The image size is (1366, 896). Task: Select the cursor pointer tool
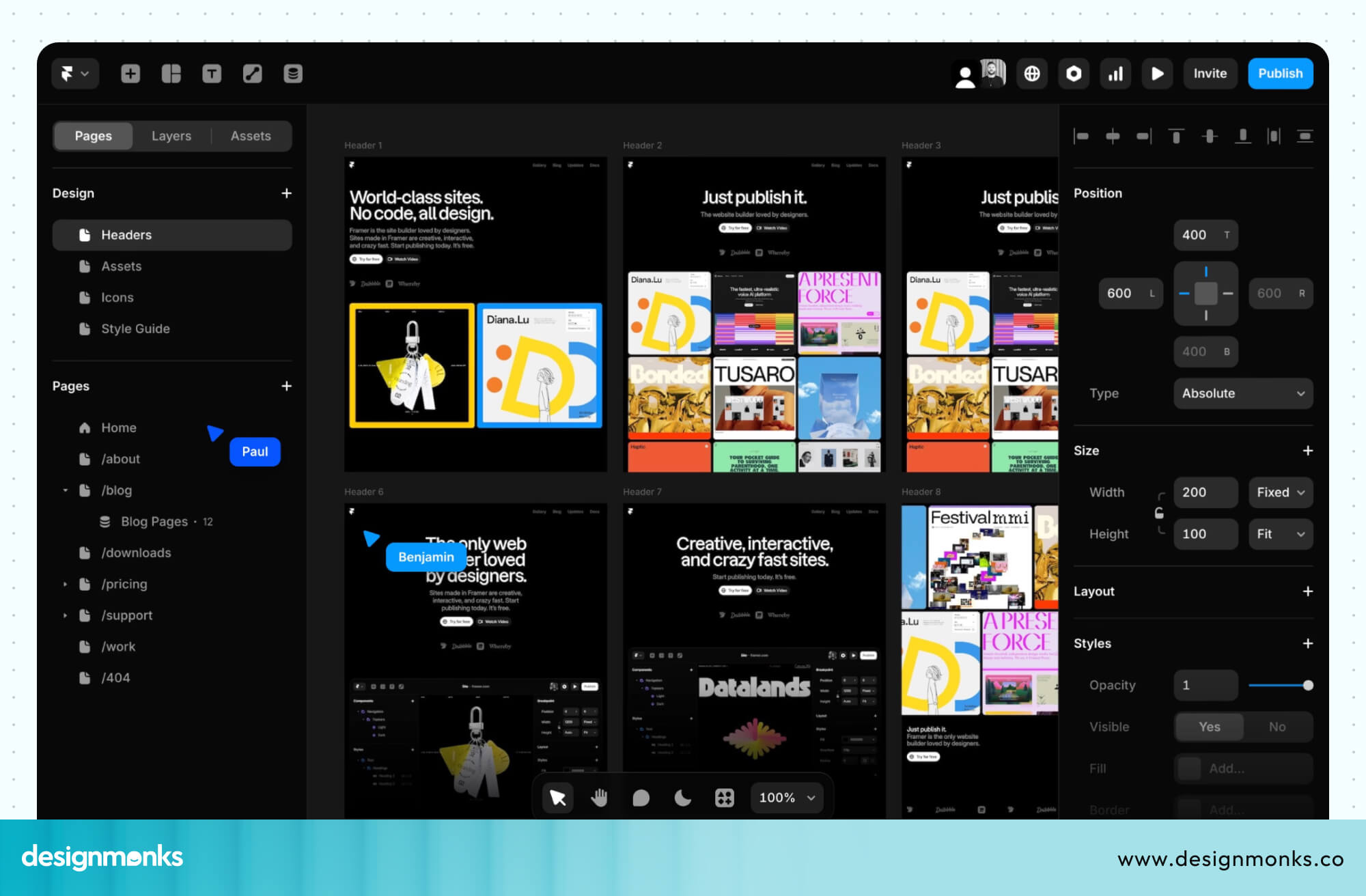(558, 798)
